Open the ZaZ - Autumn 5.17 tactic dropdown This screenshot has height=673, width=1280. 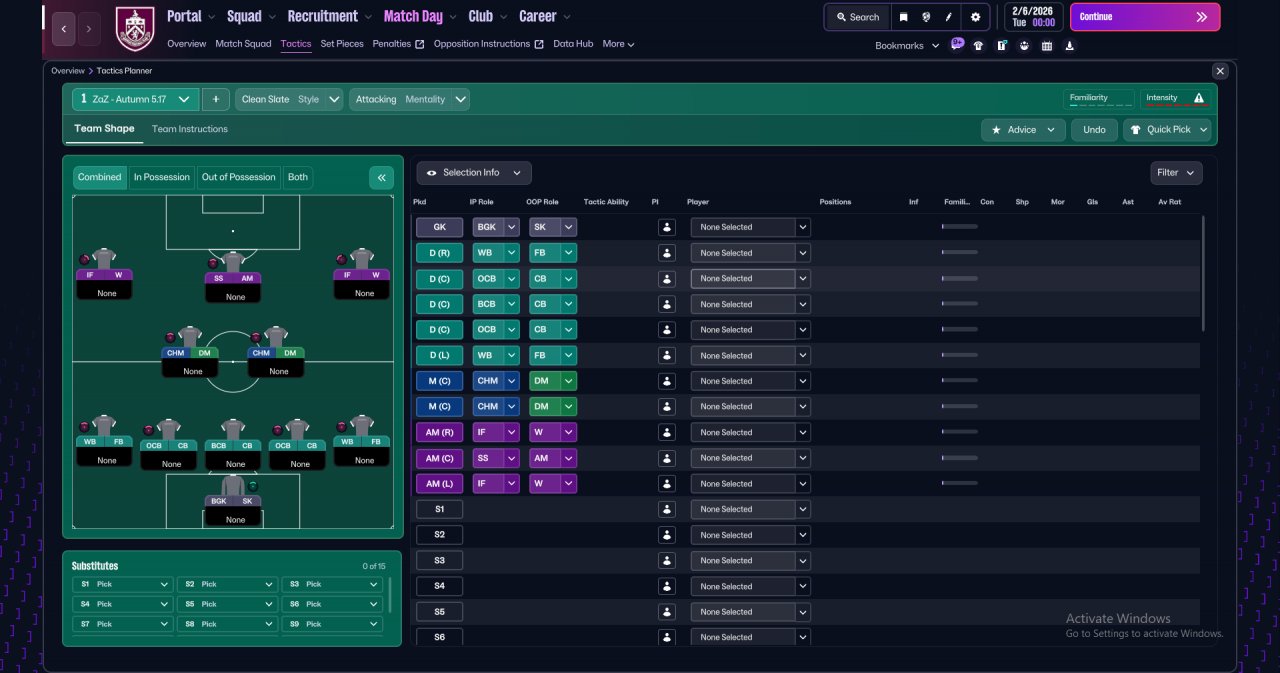click(x=135, y=100)
